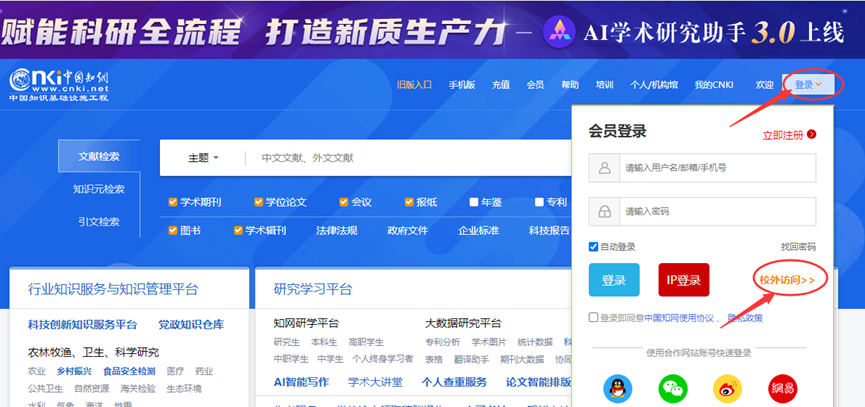This screenshot has width=865, height=407.
Task: Expand the 登录 dropdown in top bar
Action: coord(808,85)
